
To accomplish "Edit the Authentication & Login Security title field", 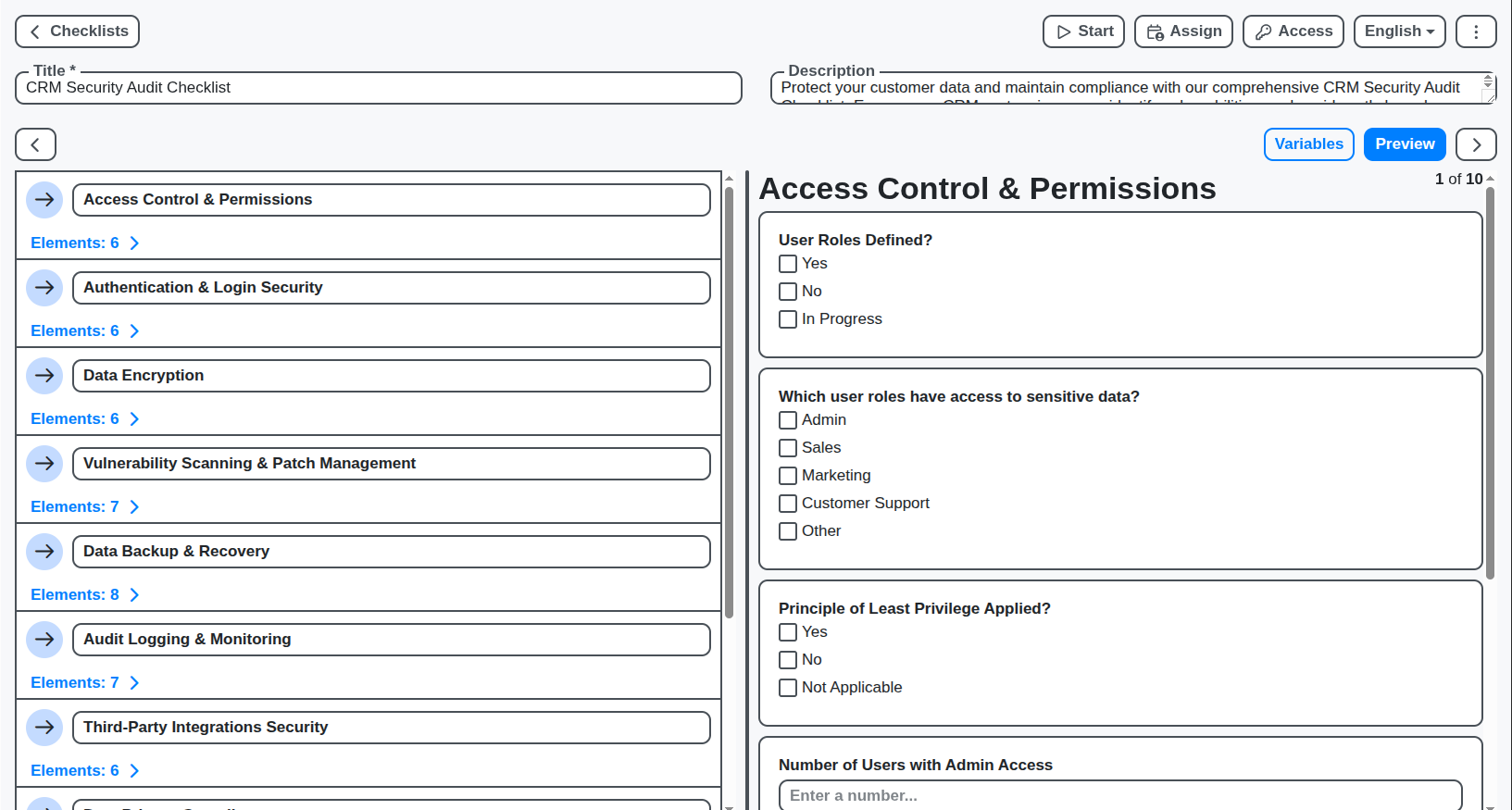I will tap(392, 288).
